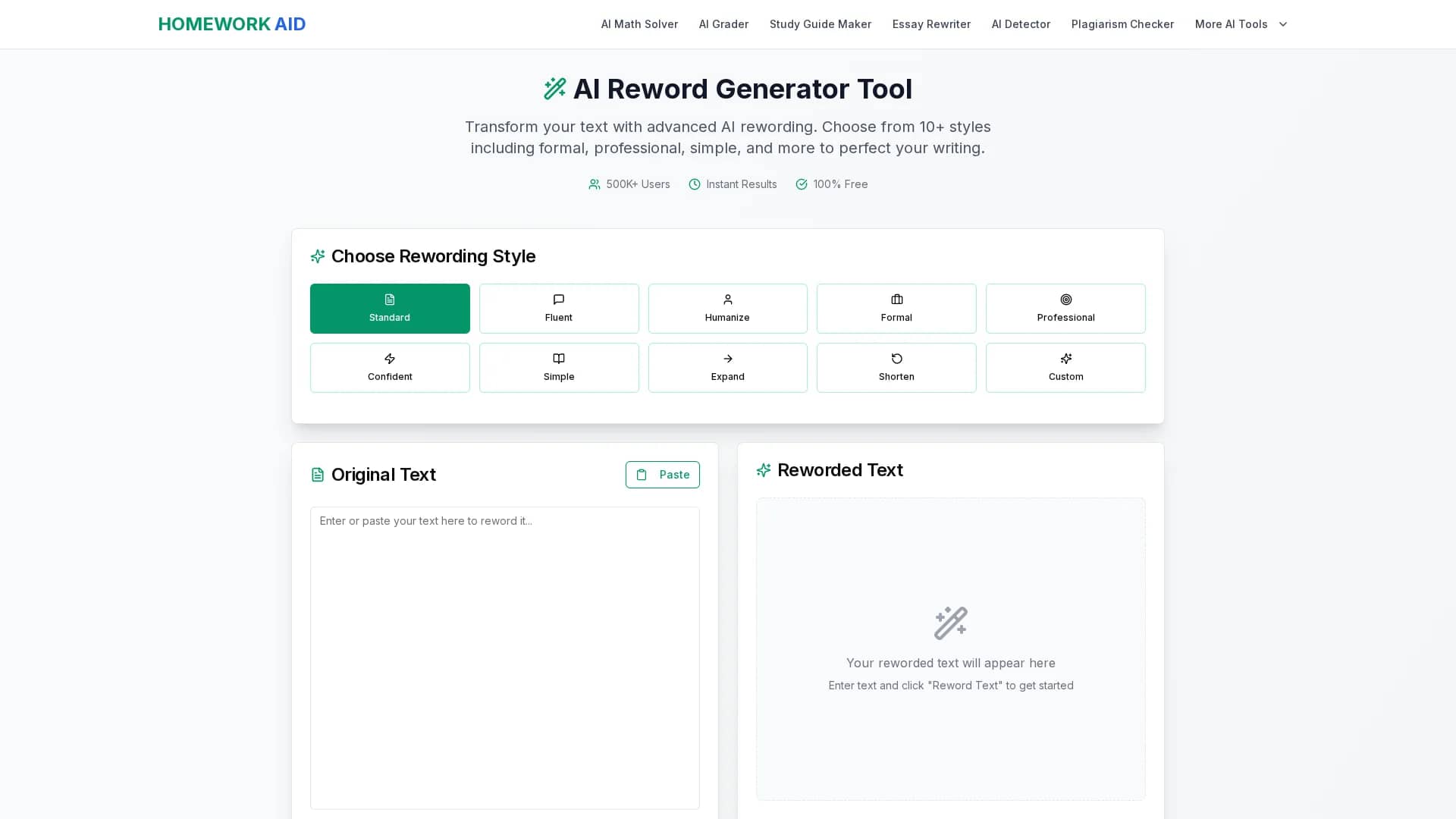Click the file icon beside Original Text heading
This screenshot has width=1456, height=819.
(x=318, y=475)
